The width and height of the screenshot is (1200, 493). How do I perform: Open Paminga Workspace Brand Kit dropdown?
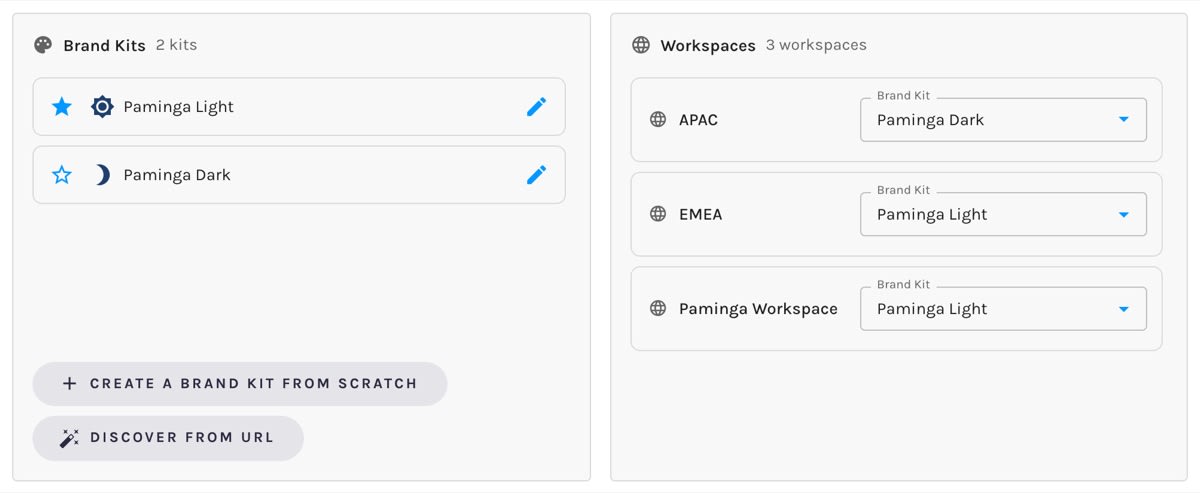1003,309
